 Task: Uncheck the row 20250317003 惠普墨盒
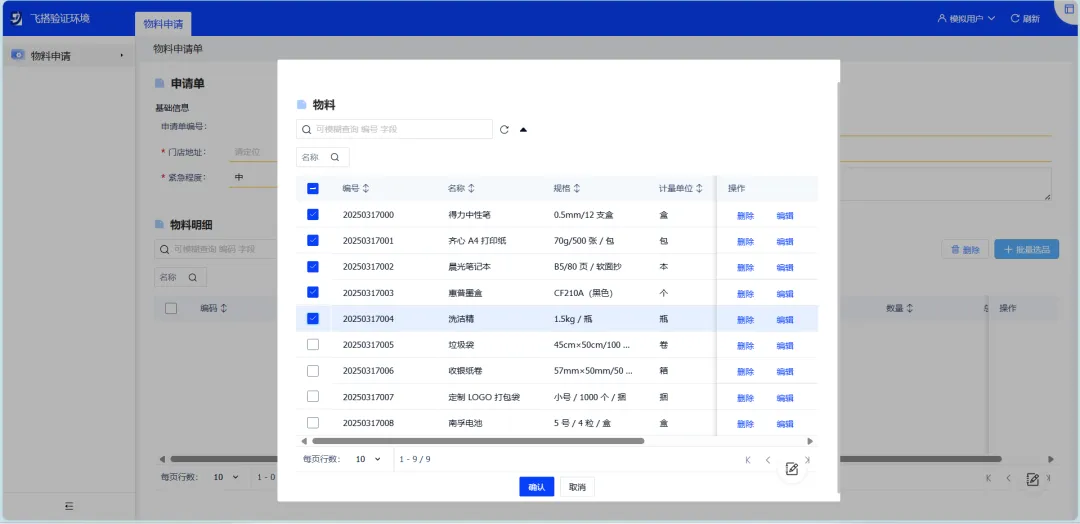point(313,293)
